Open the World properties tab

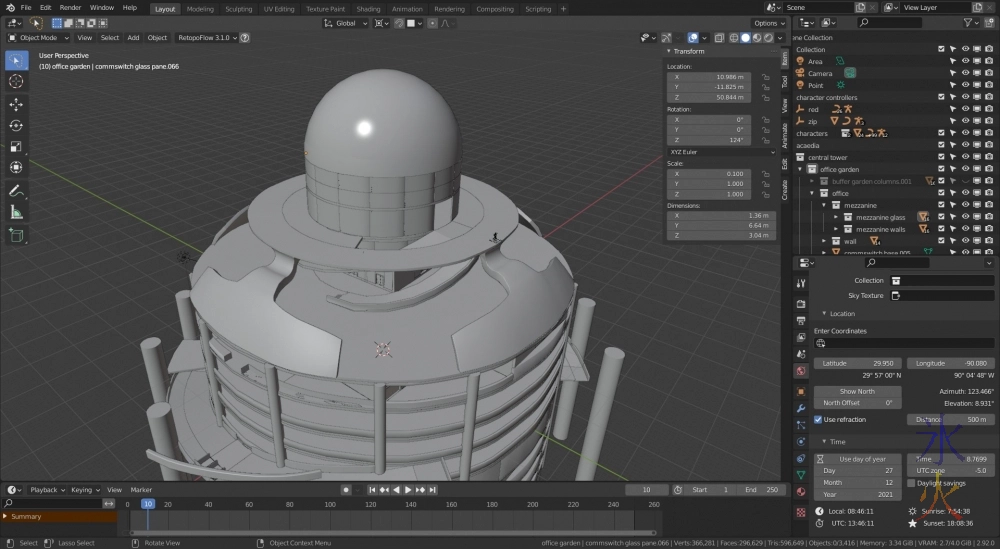click(800, 371)
